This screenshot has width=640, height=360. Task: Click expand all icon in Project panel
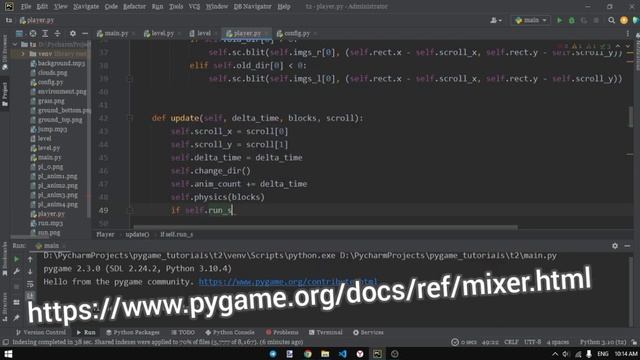coord(45,33)
